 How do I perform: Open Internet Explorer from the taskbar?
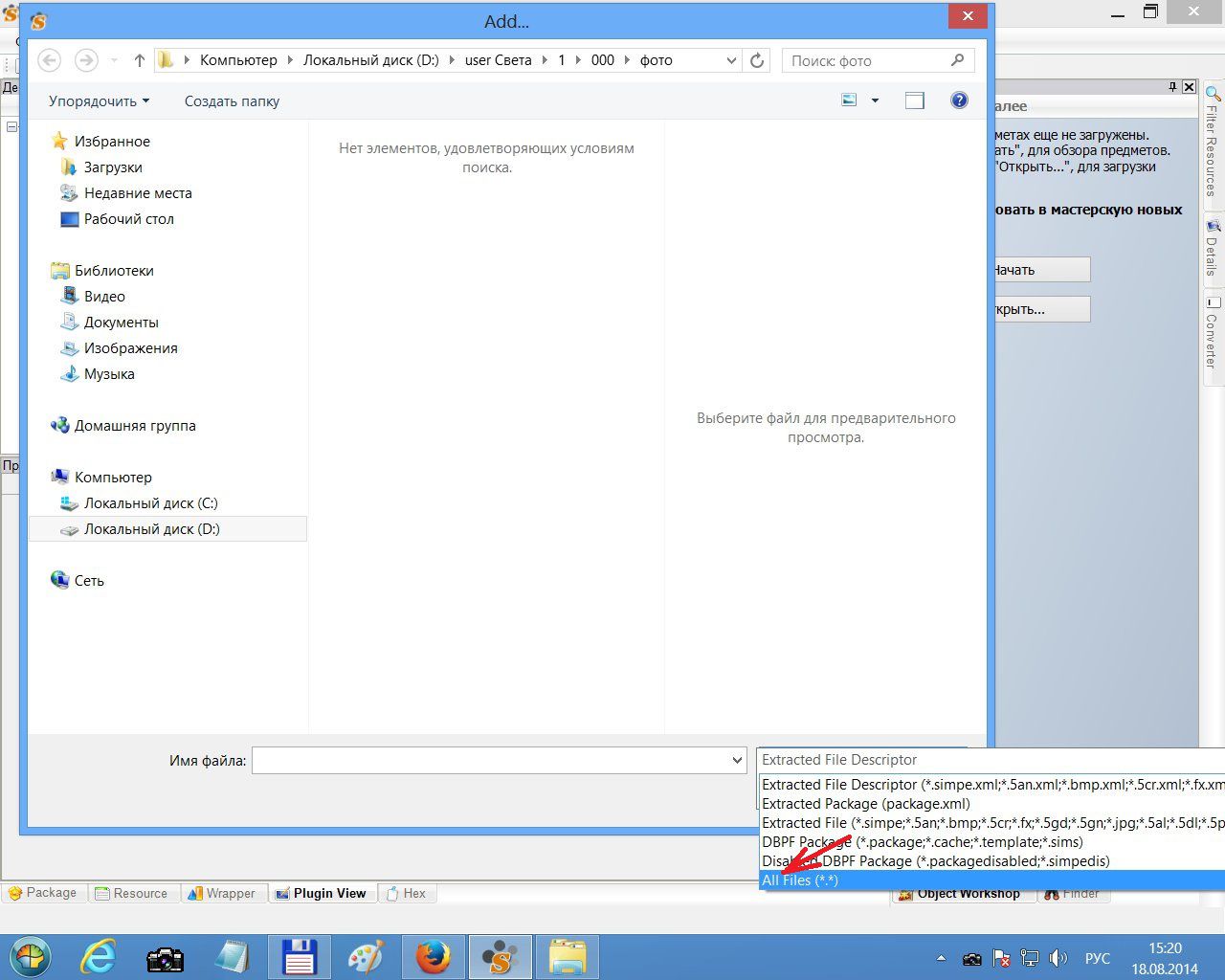click(98, 956)
